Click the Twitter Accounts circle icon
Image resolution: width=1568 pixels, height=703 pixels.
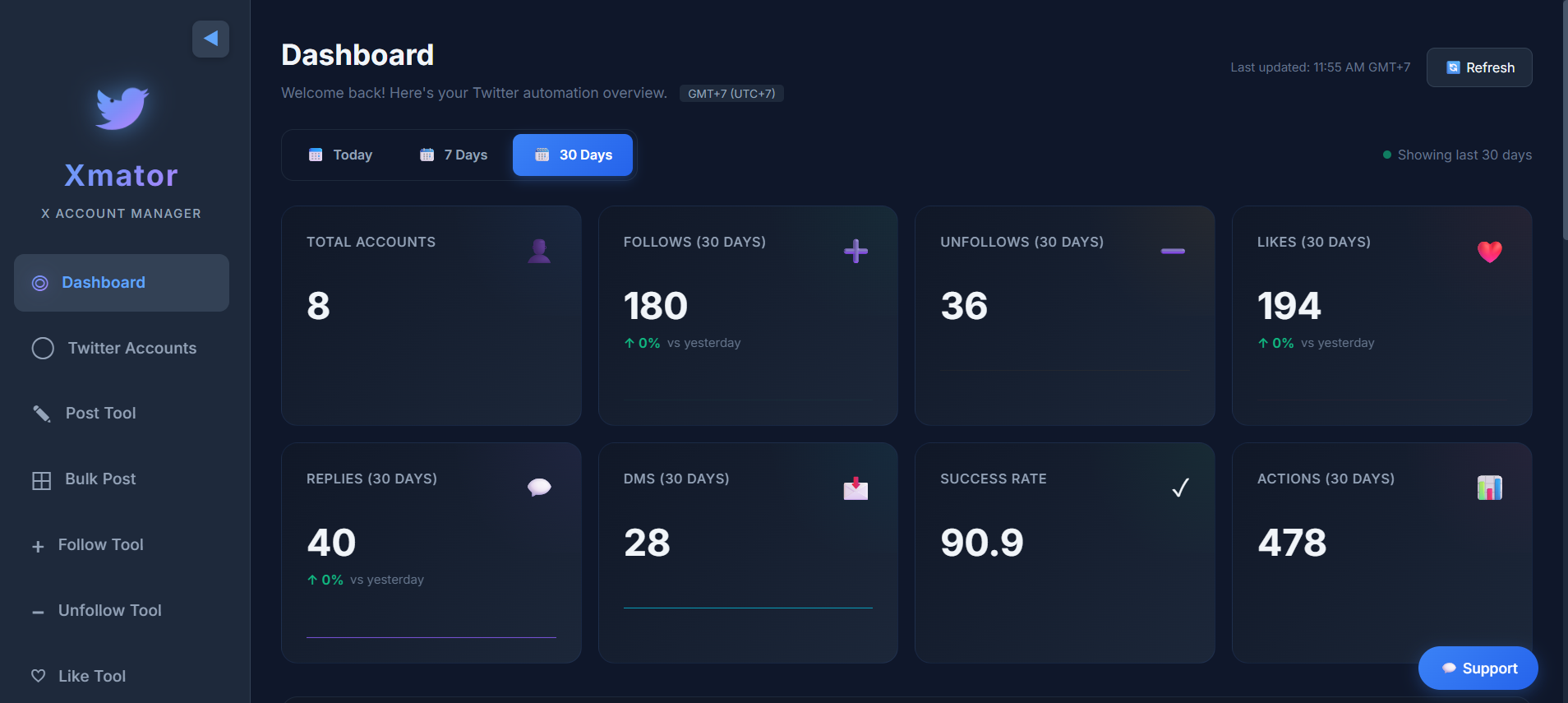[43, 349]
